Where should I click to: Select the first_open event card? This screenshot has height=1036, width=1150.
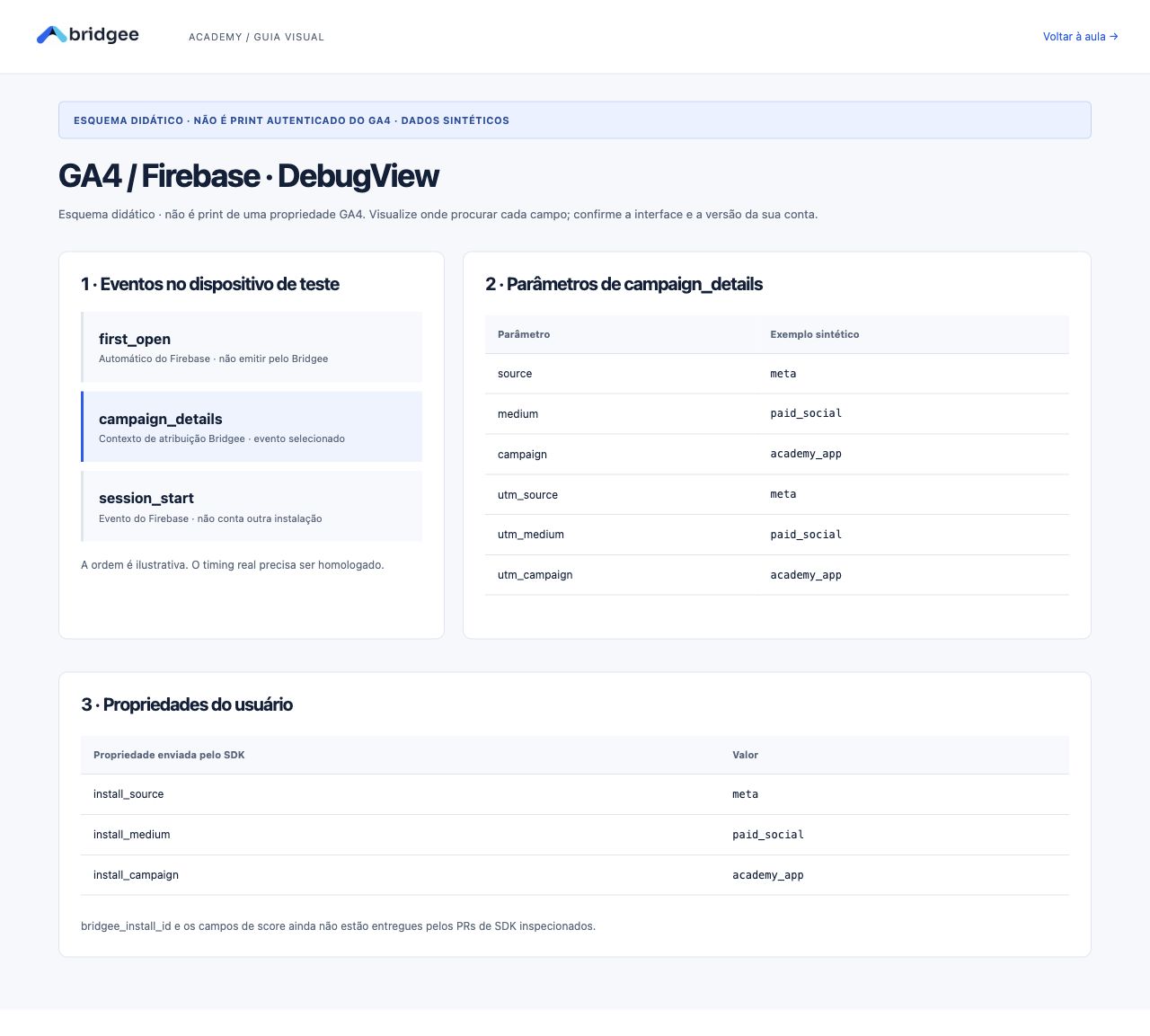(252, 347)
